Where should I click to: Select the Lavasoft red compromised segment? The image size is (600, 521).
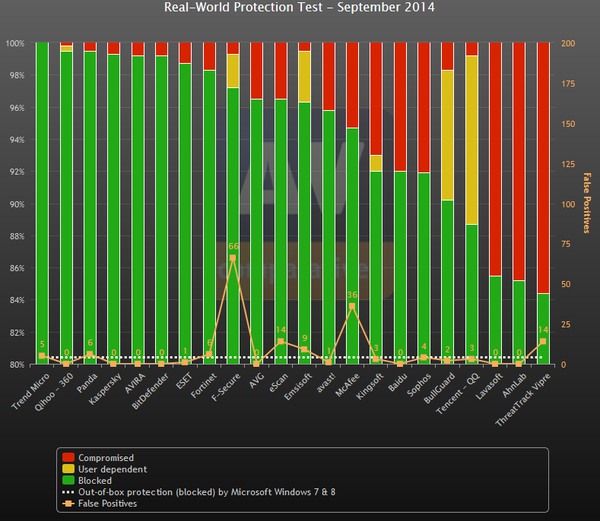point(495,159)
